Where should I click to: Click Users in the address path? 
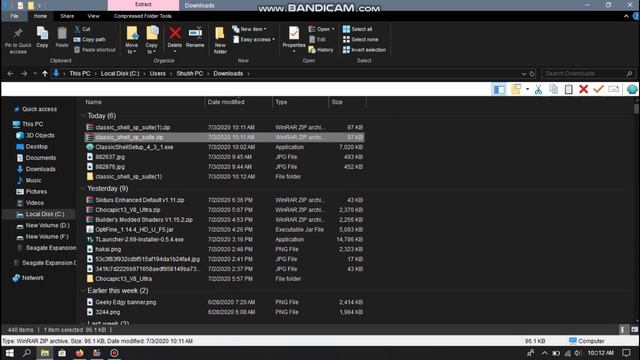[158, 74]
